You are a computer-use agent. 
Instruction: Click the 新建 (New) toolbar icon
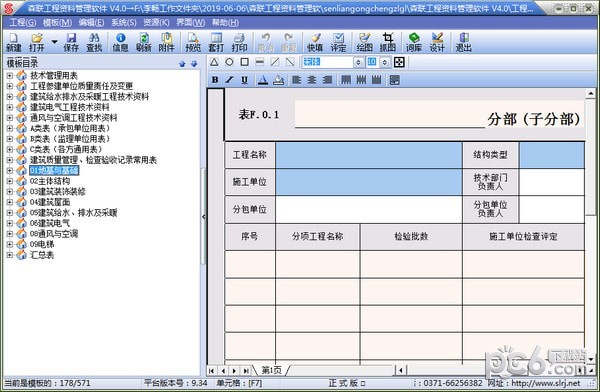pyautogui.click(x=14, y=42)
